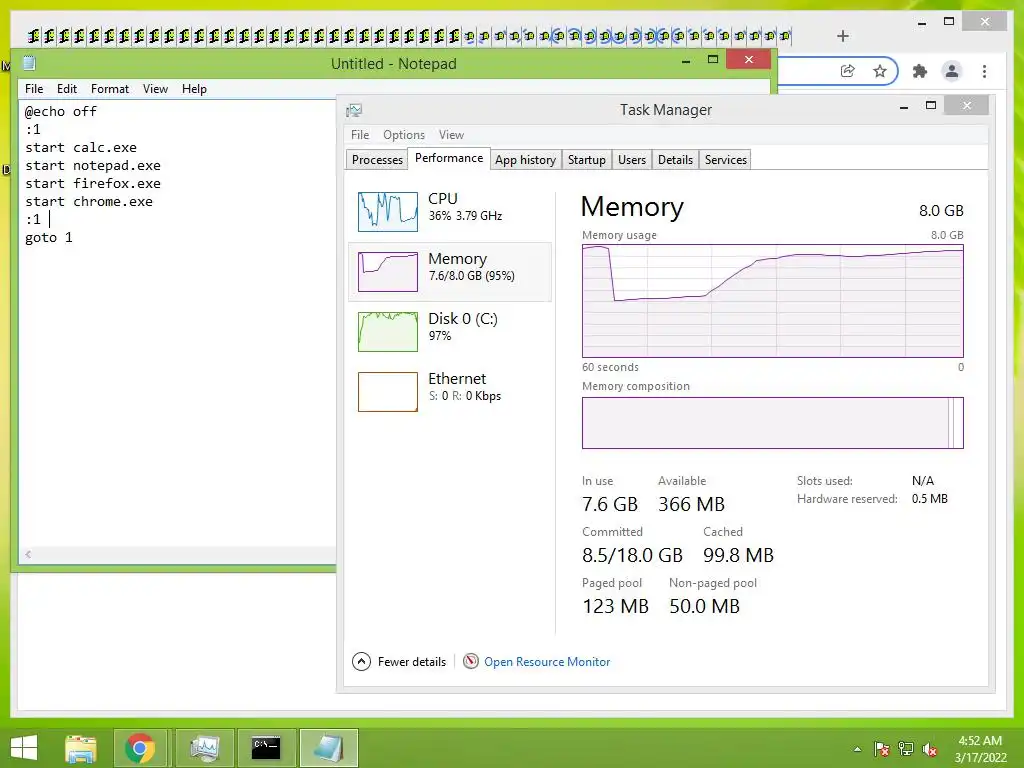The width and height of the screenshot is (1024, 768).
Task: Click the '@echo off' line in Notepad
Action: (61, 112)
